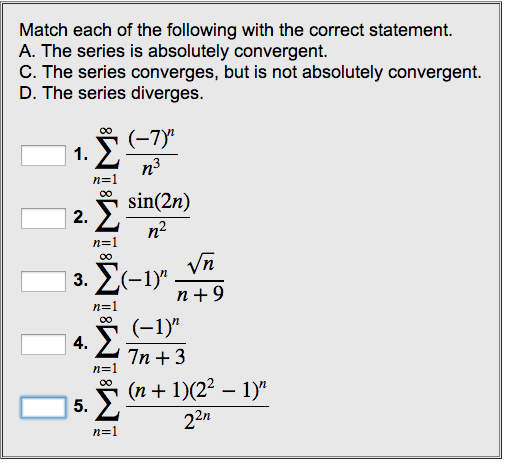Click the number label 5.
Screen dimensions: 509x463
[x=81, y=406]
